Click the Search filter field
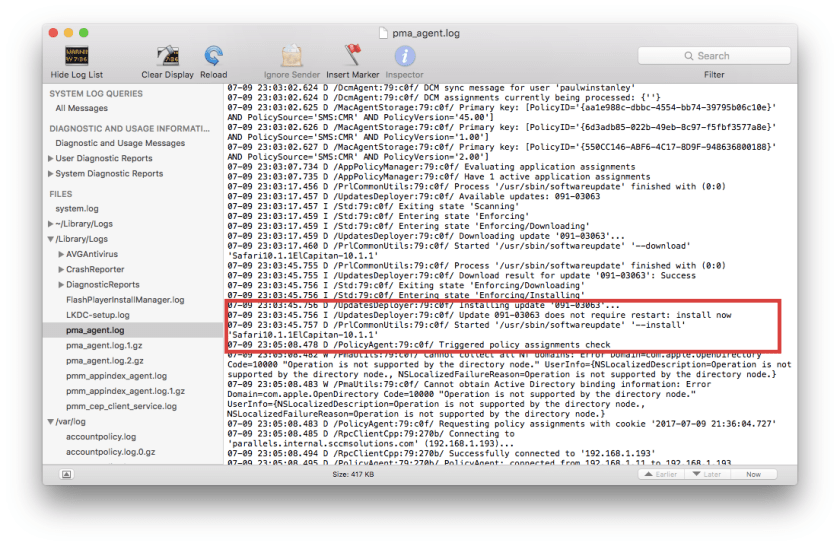The image size is (840, 546). tap(713, 56)
